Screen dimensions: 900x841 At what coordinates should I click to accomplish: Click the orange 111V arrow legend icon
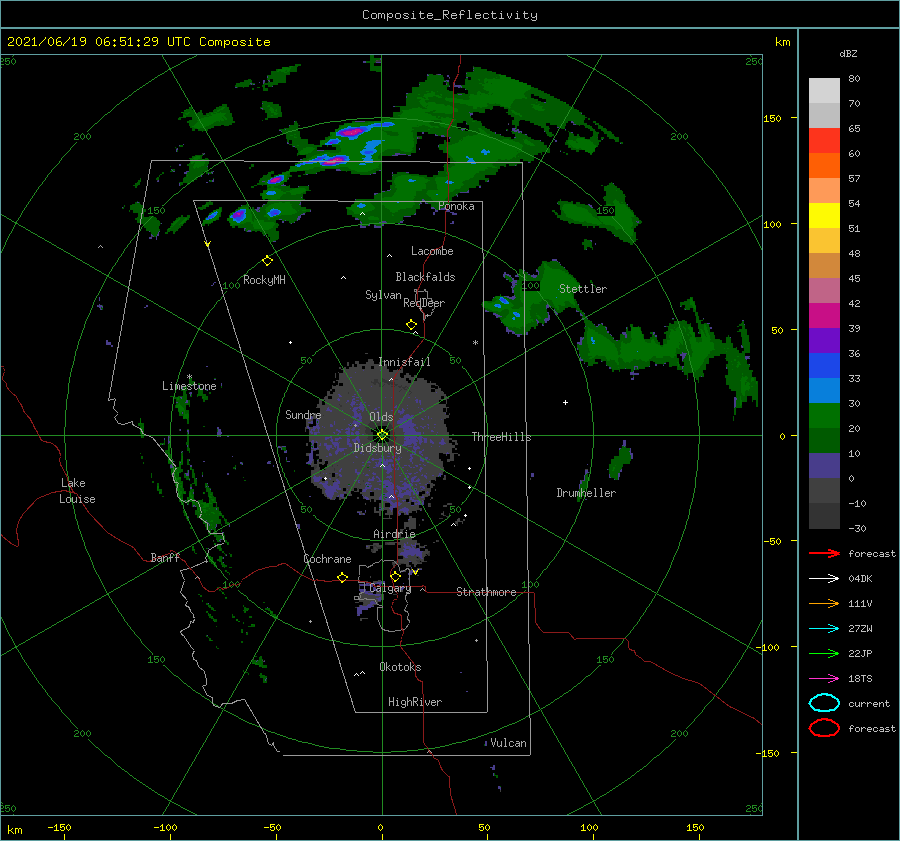(824, 603)
